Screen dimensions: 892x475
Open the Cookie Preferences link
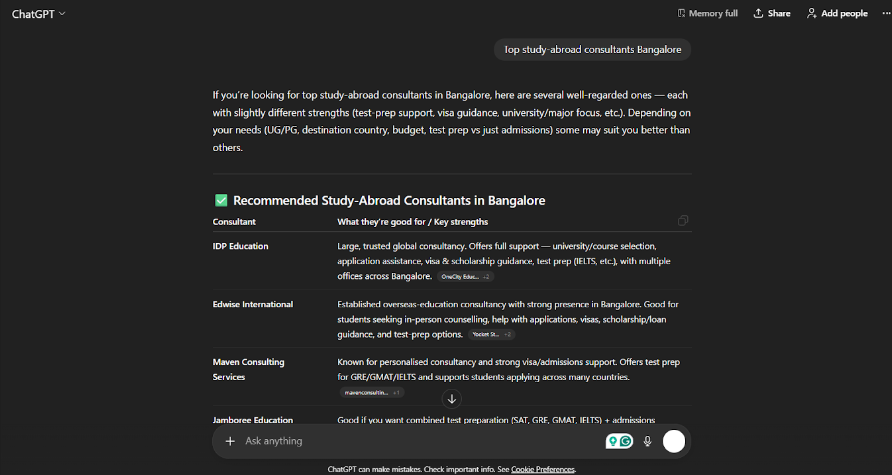tap(543, 469)
